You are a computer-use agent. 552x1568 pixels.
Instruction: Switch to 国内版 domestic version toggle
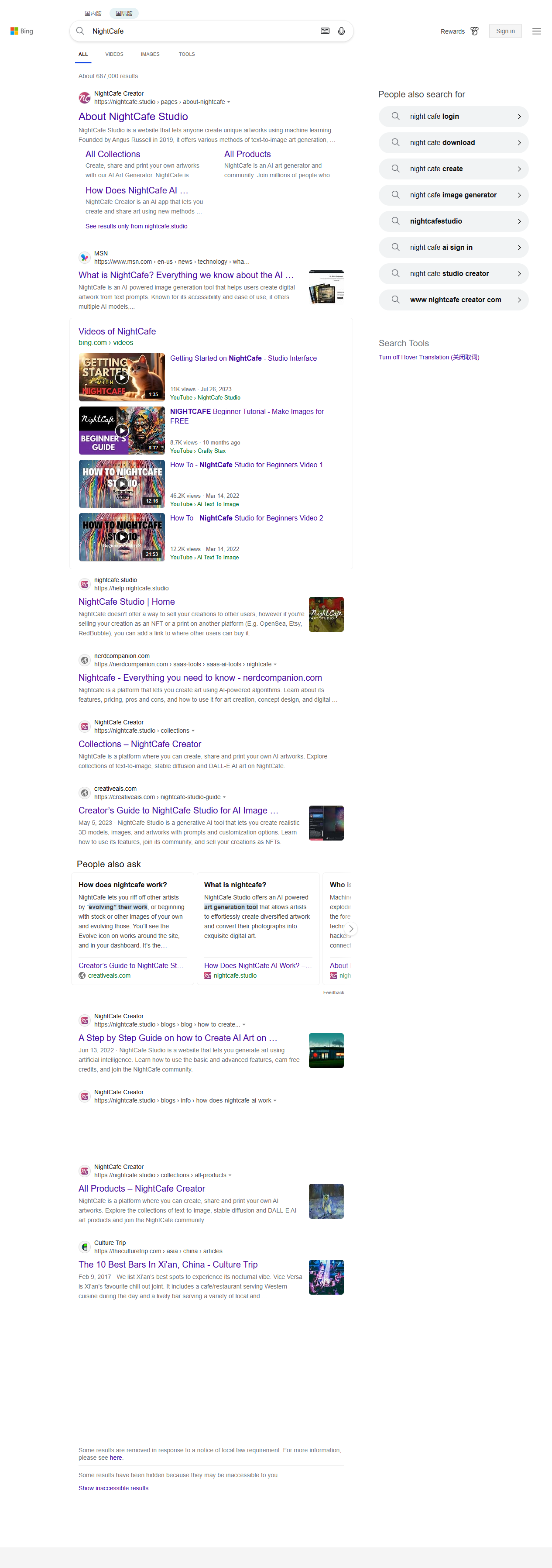point(93,14)
